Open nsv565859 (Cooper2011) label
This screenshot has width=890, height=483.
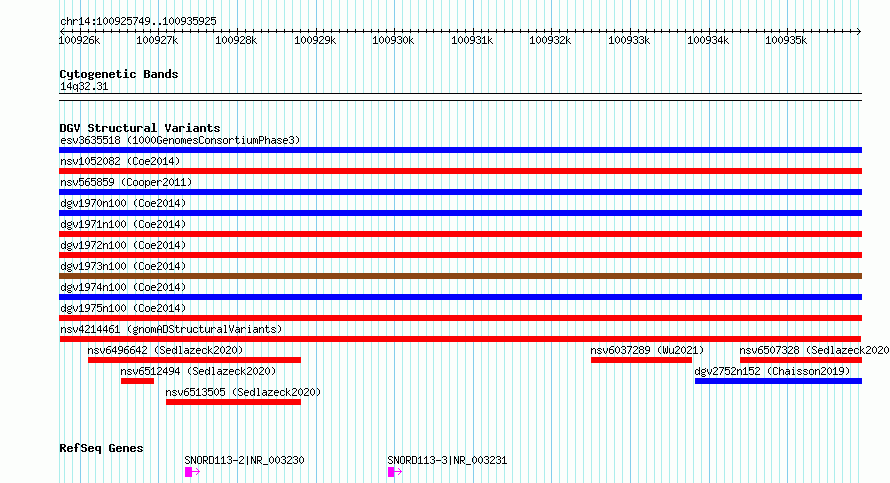[126, 182]
